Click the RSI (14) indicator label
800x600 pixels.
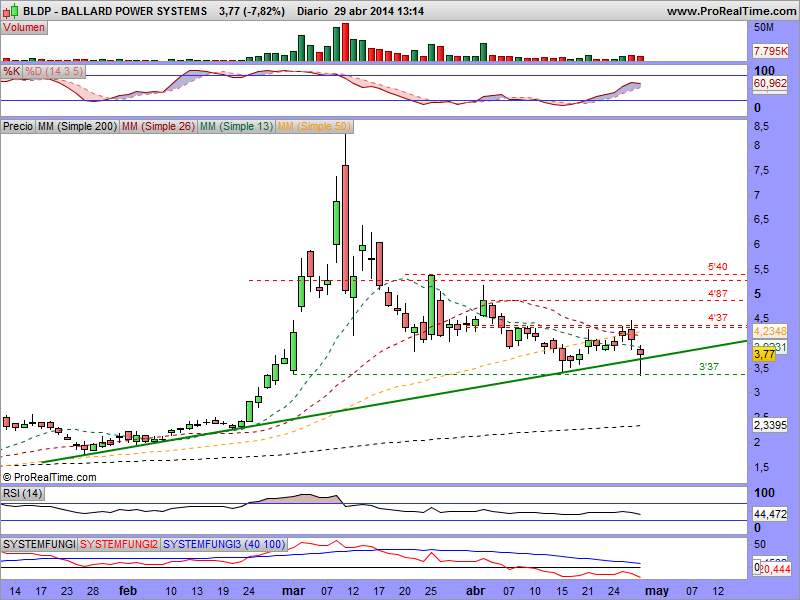[x=22, y=493]
